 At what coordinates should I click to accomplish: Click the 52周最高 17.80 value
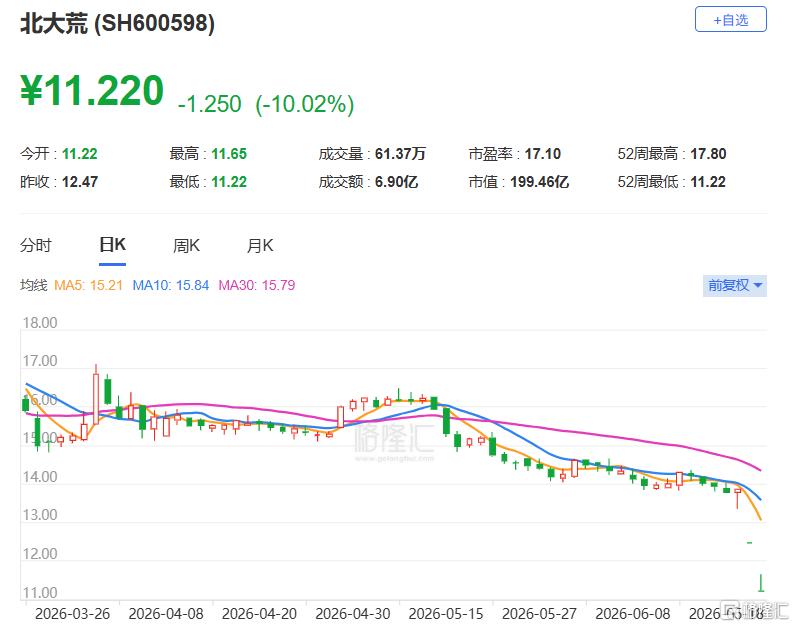coord(708,154)
